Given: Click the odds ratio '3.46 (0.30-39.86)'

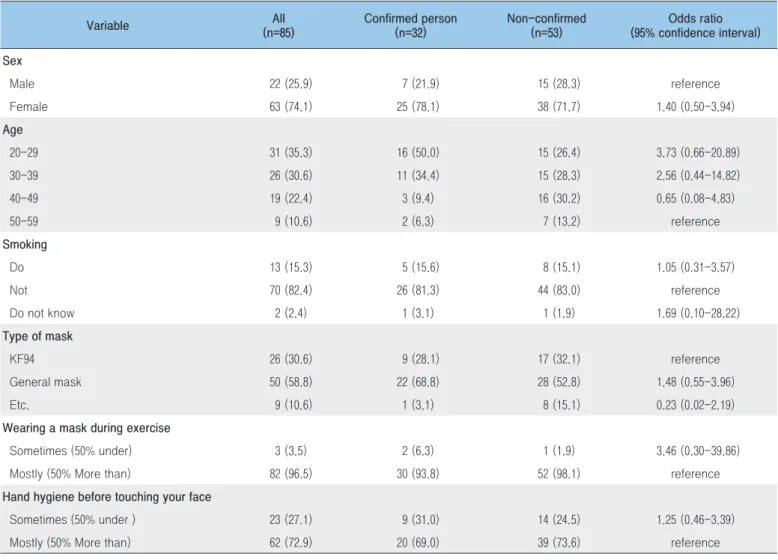Looking at the screenshot, I should click(x=698, y=451).
